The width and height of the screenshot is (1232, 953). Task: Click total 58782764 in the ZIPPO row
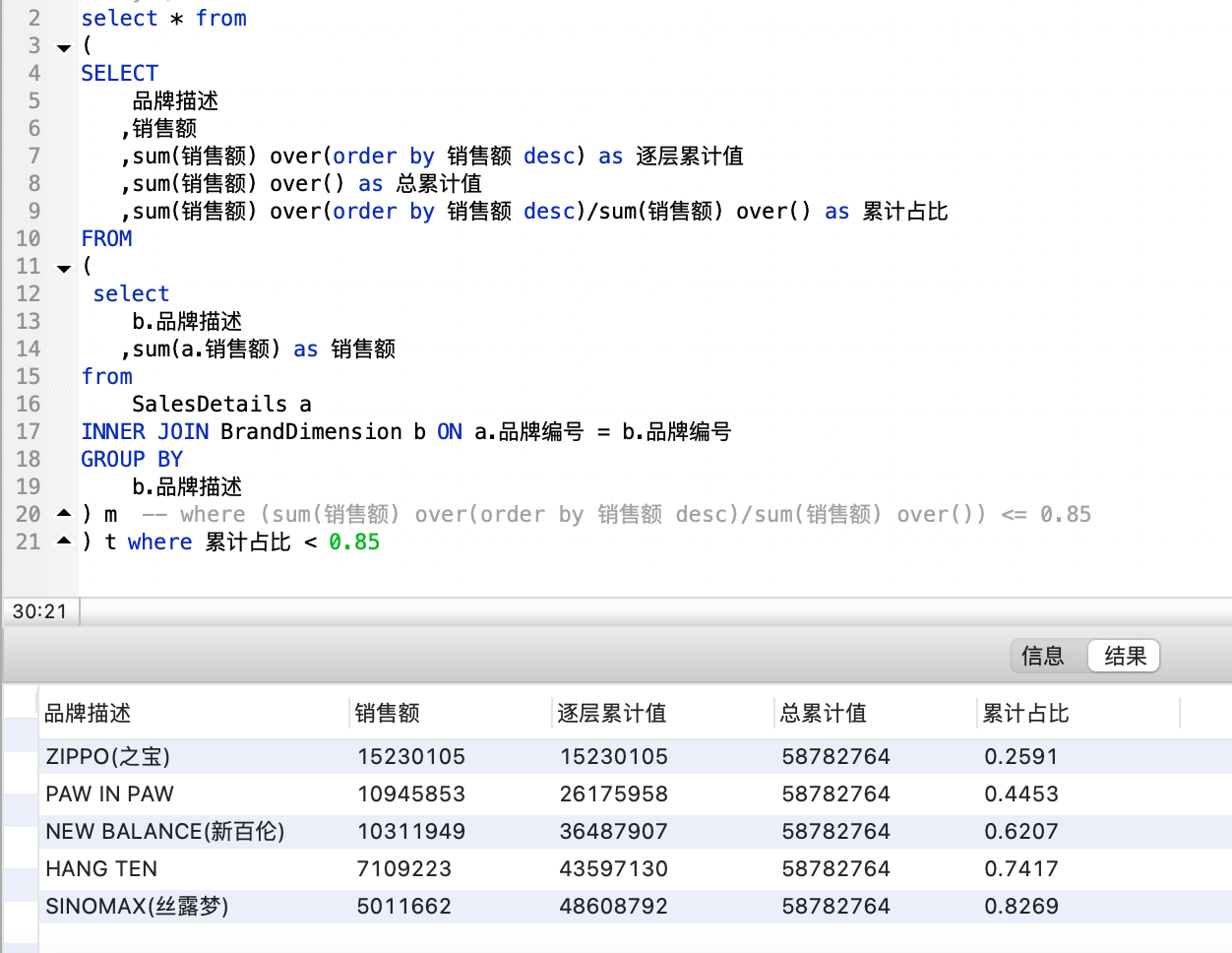[836, 756]
